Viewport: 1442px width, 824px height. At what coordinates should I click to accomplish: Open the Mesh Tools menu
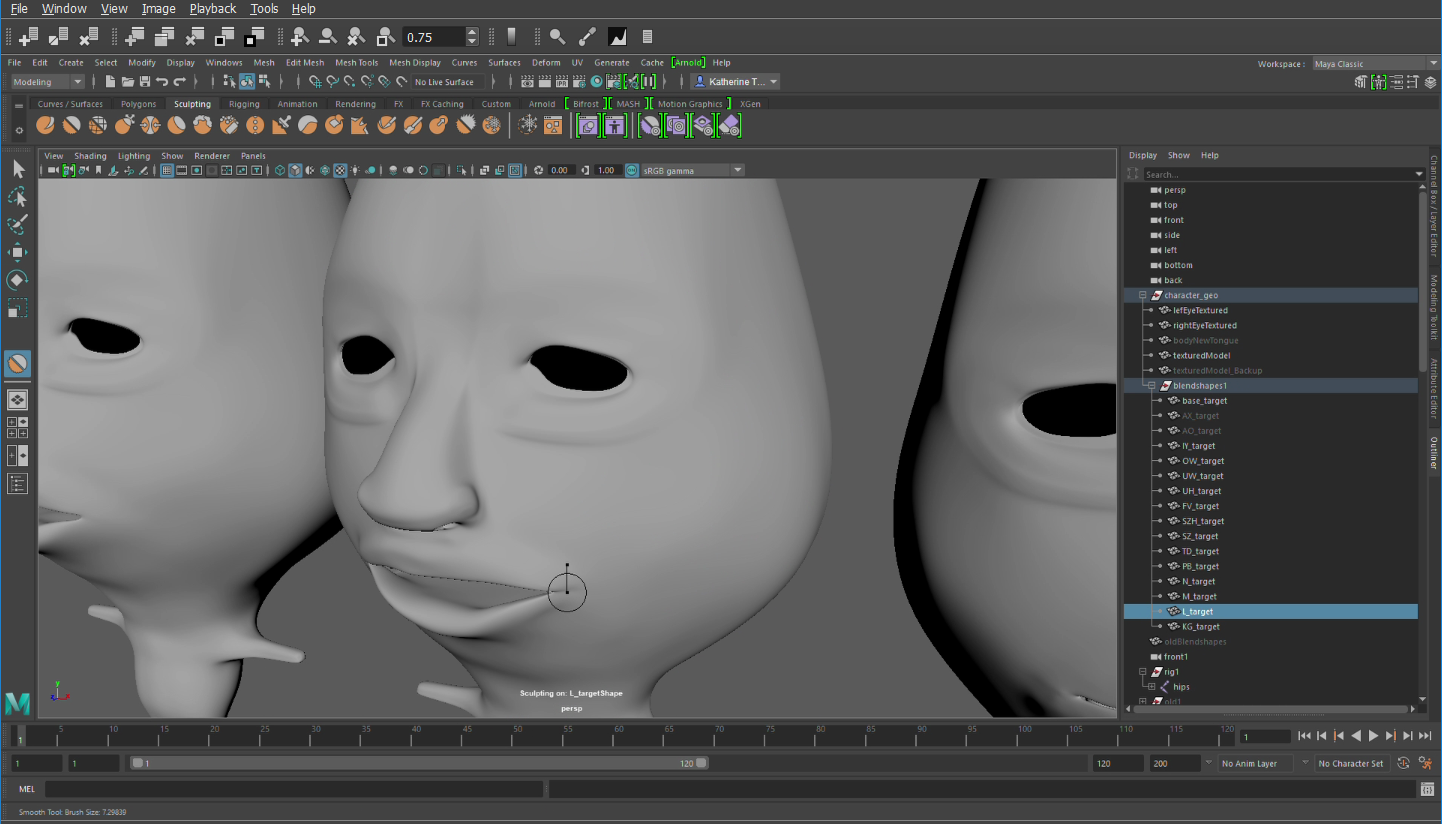pos(356,62)
